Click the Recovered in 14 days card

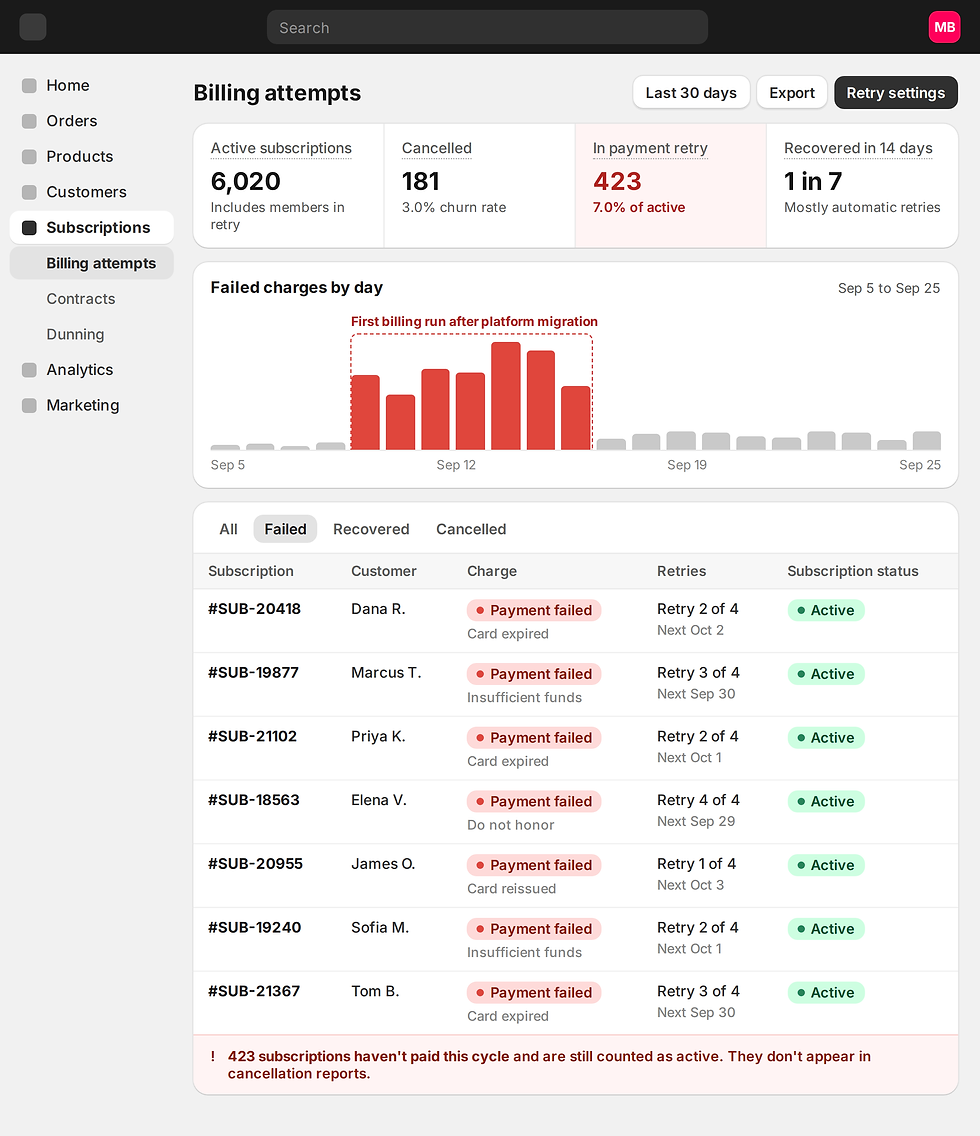tap(862, 185)
